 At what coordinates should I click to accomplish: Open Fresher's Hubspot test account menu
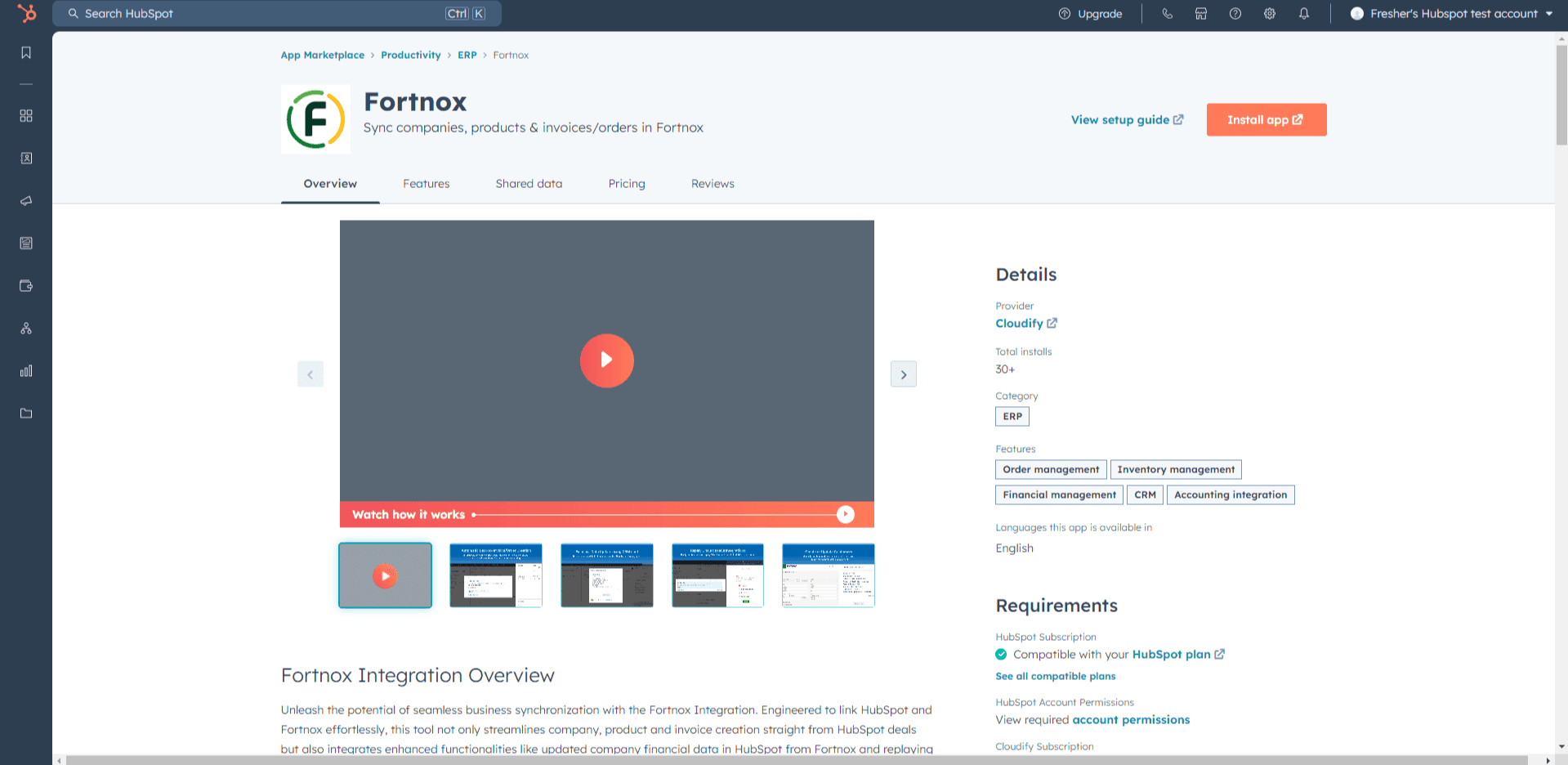(1451, 14)
